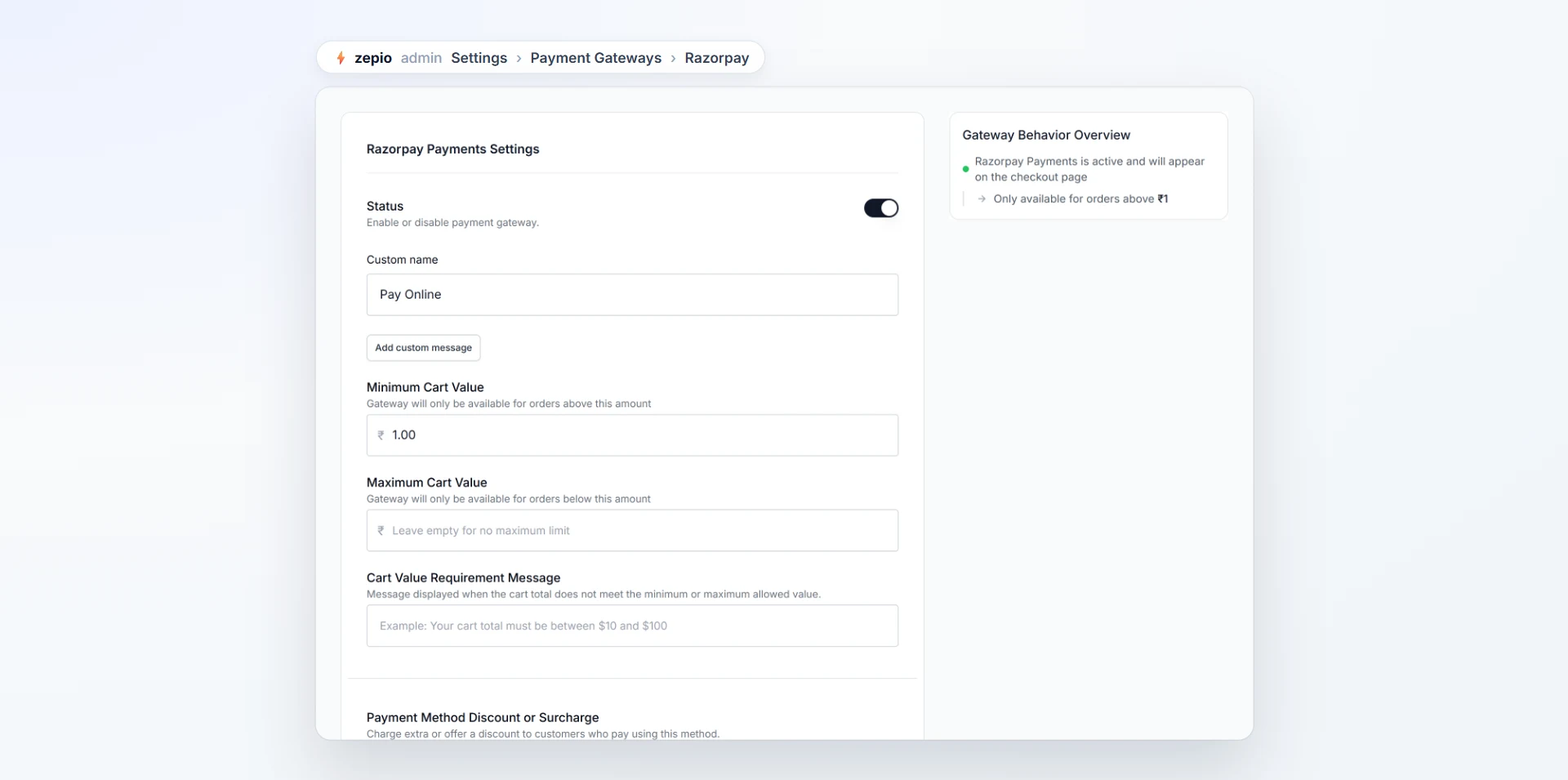This screenshot has width=1568, height=780.
Task: Click 'Only available for orders above ₹1' text
Action: [1080, 198]
